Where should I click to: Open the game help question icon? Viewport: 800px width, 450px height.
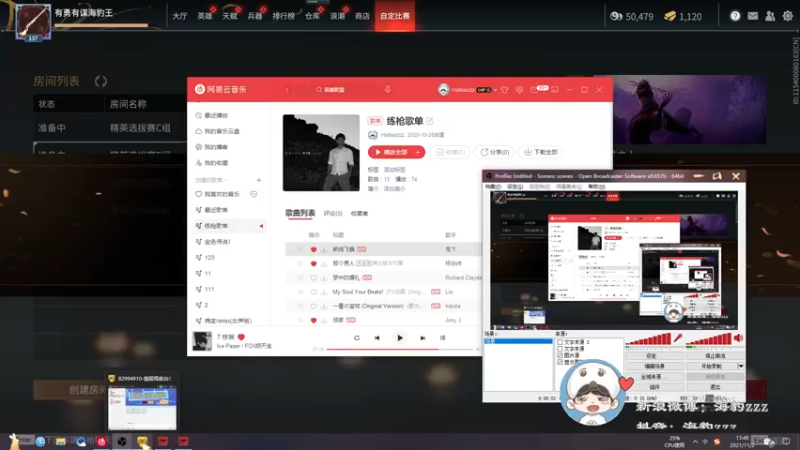pos(735,16)
